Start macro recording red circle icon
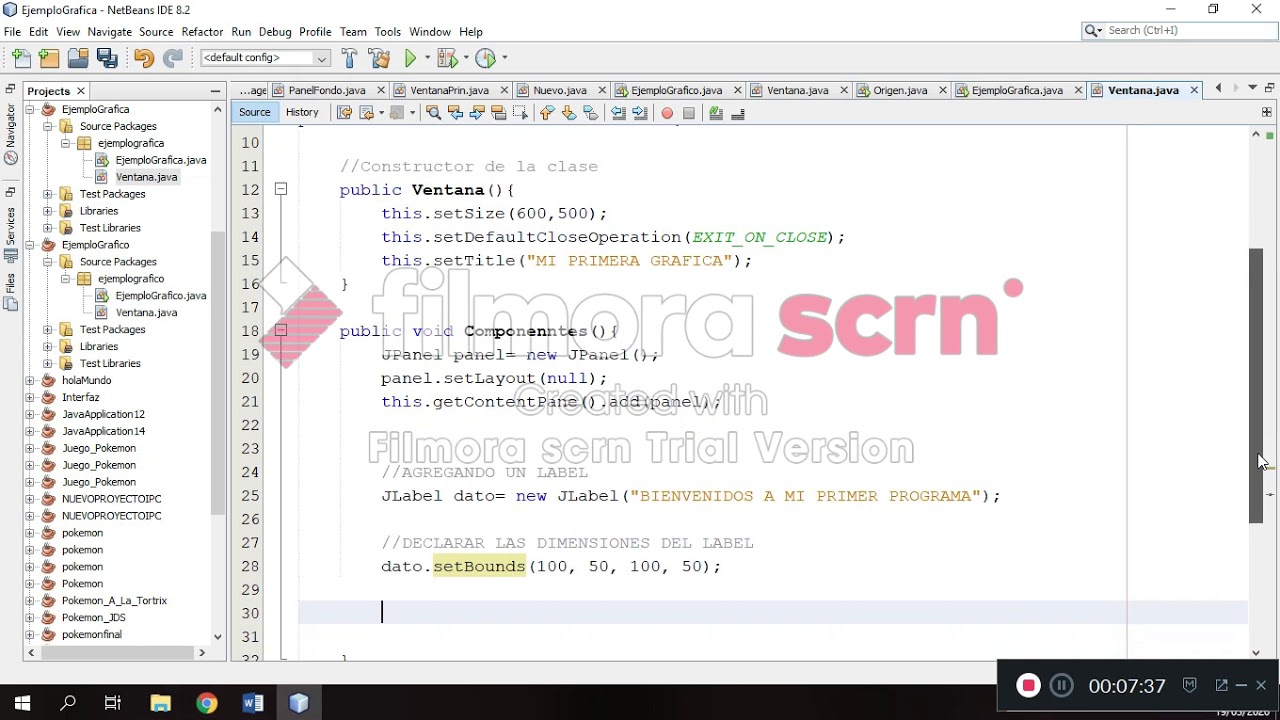Screen dimensions: 1280x720 click(667, 113)
